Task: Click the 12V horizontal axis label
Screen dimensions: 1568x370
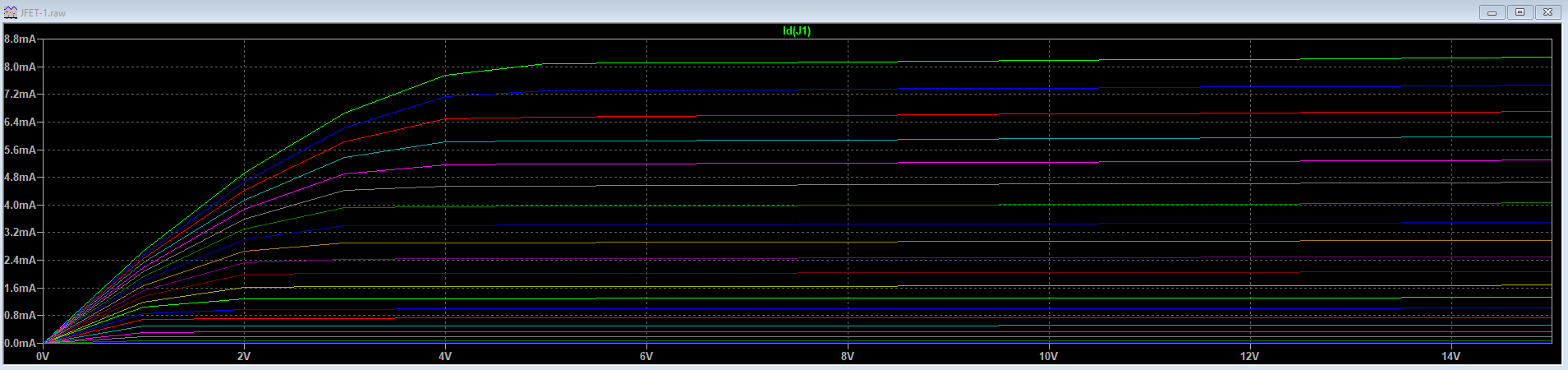Action: (x=1249, y=357)
